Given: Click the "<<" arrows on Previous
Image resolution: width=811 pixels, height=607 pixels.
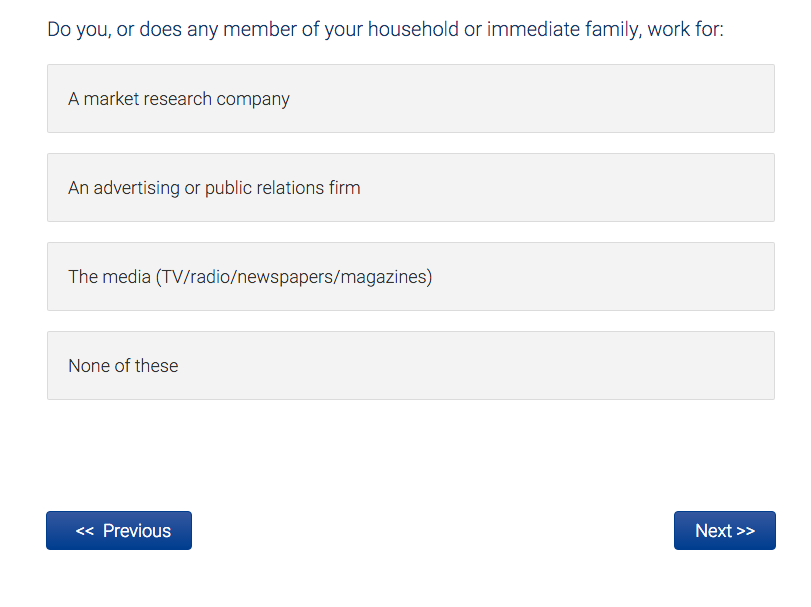Looking at the screenshot, I should coord(85,531).
